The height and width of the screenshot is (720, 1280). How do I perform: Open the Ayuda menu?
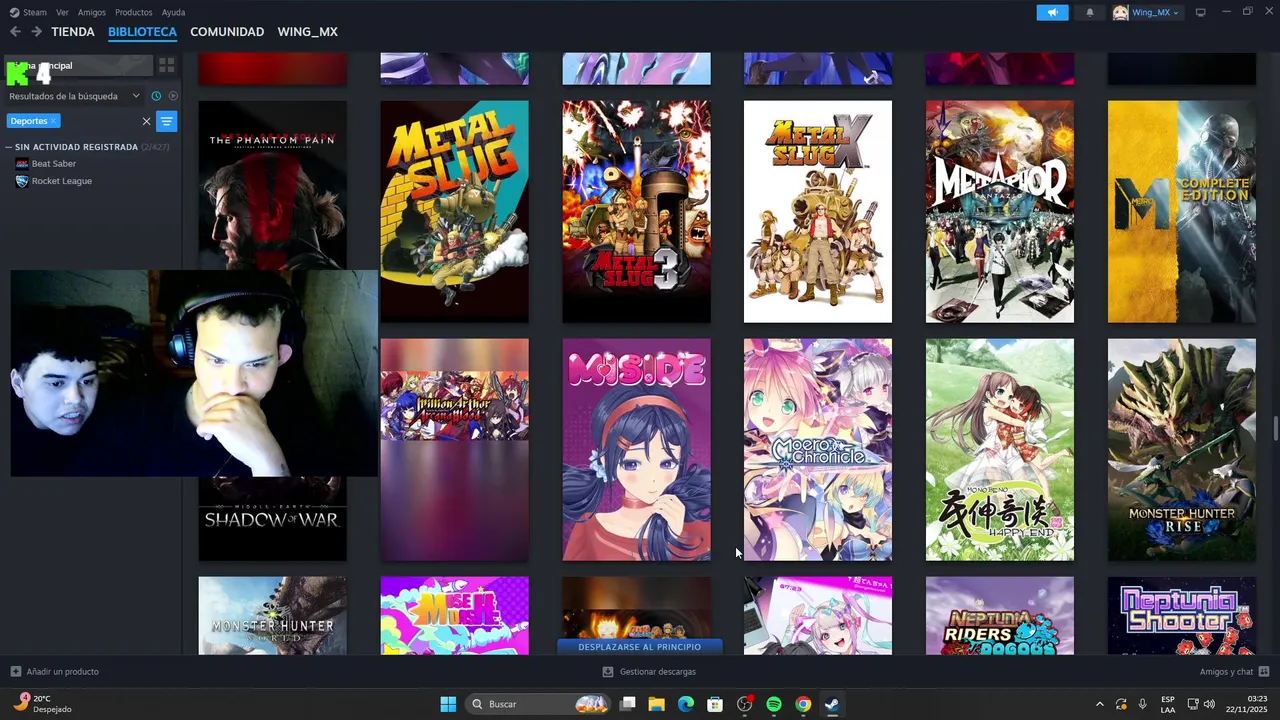(x=173, y=12)
